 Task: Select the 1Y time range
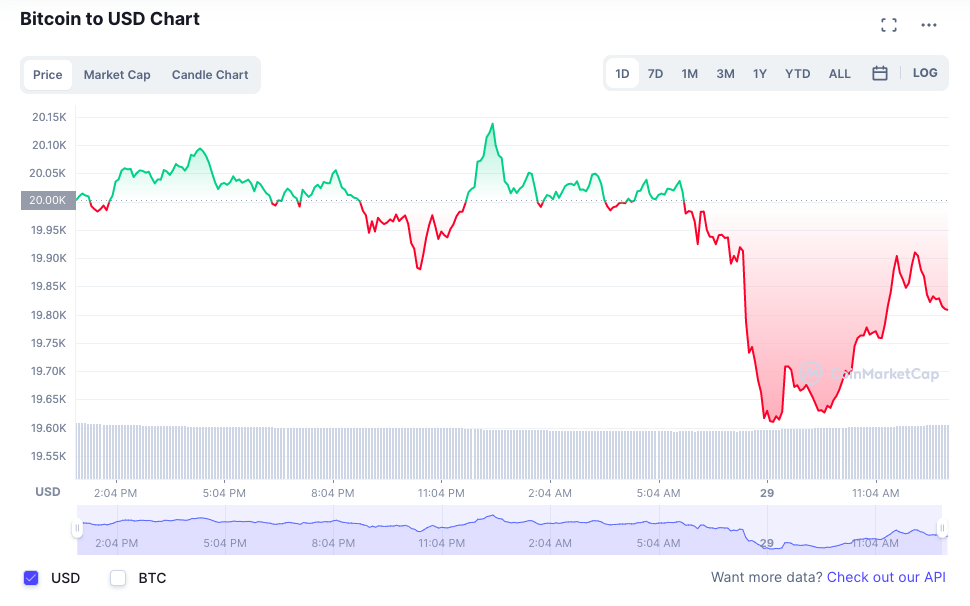(760, 73)
